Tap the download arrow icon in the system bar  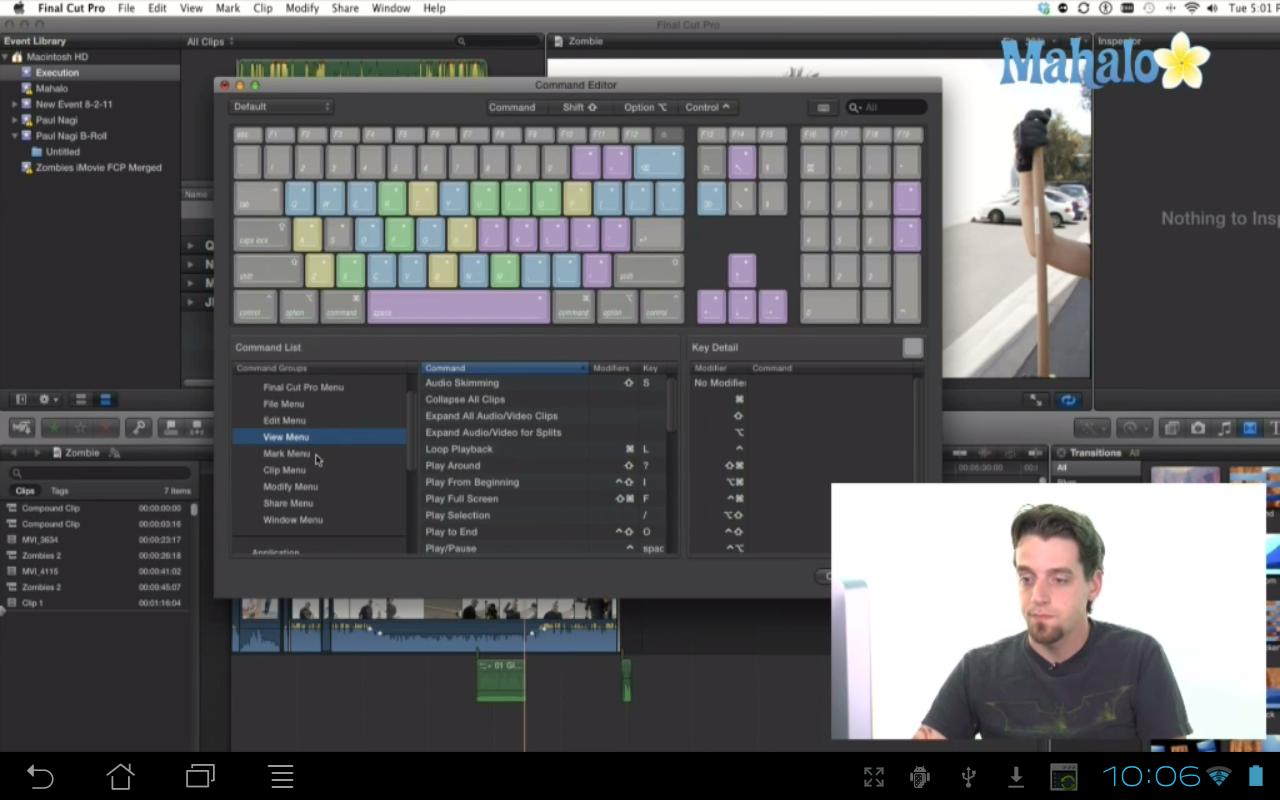1015,776
